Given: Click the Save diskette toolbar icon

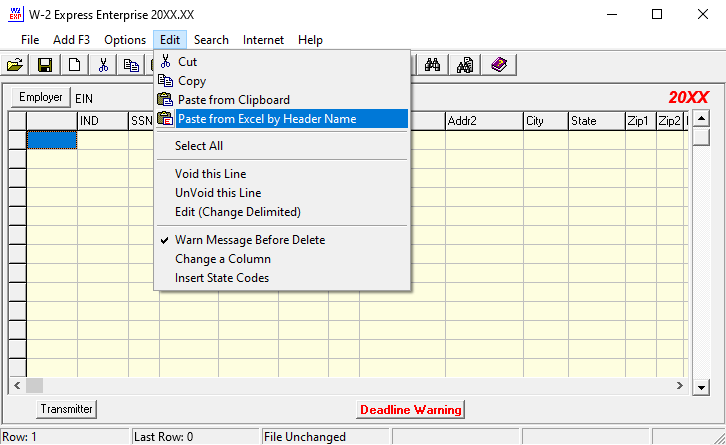Looking at the screenshot, I should pyautogui.click(x=45, y=65).
